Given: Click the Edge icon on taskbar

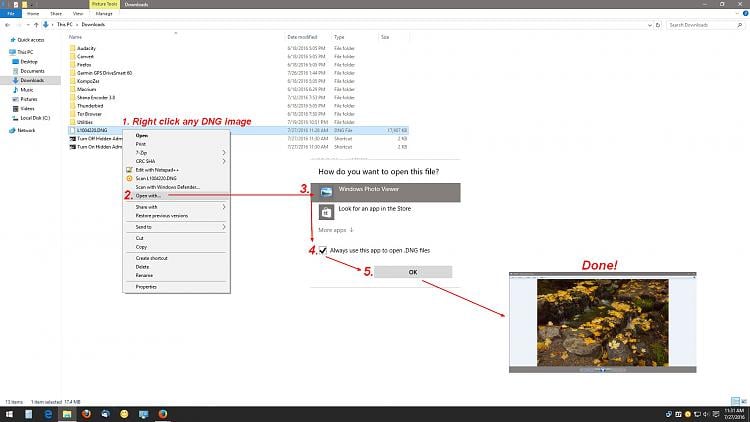Looking at the screenshot, I should (48, 414).
